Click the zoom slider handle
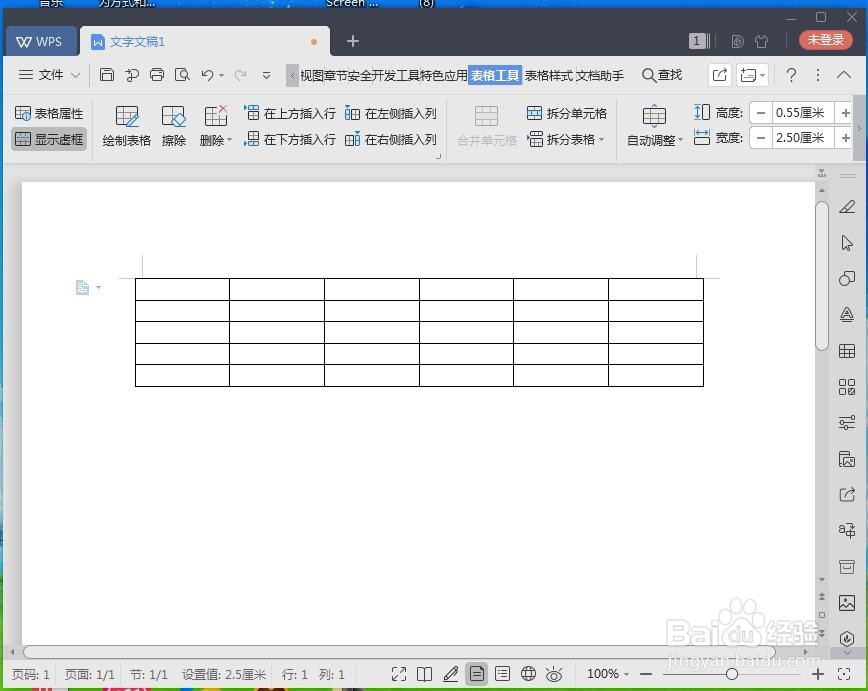868x691 pixels. coord(732,674)
